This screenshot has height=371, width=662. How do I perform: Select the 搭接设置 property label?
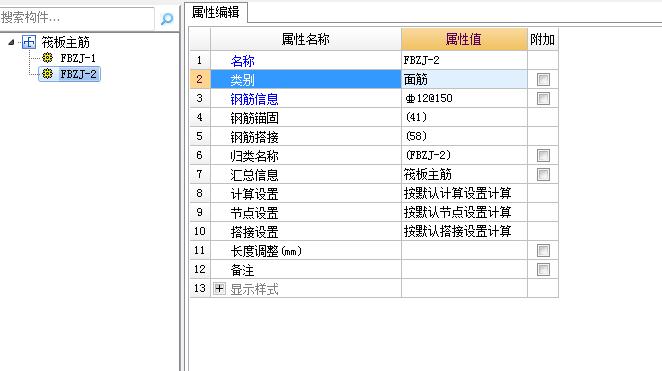pos(254,232)
